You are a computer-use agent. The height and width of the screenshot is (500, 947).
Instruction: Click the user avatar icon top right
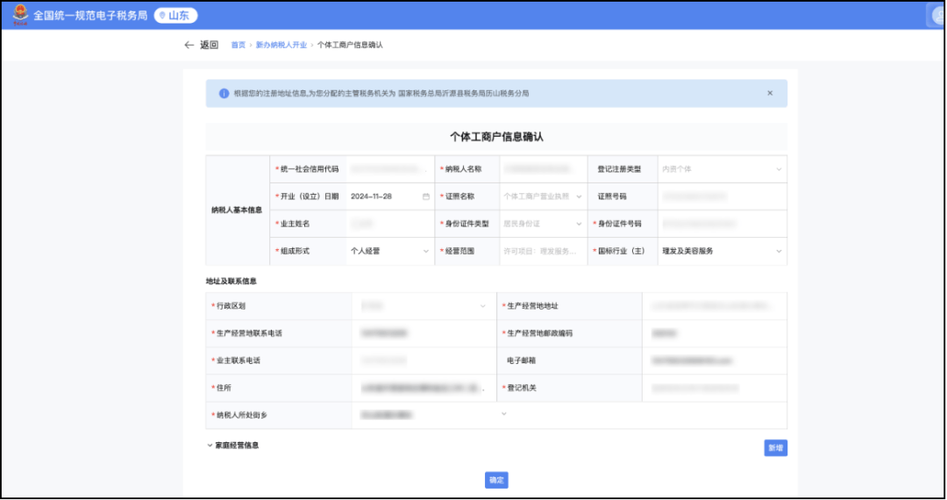click(936, 15)
